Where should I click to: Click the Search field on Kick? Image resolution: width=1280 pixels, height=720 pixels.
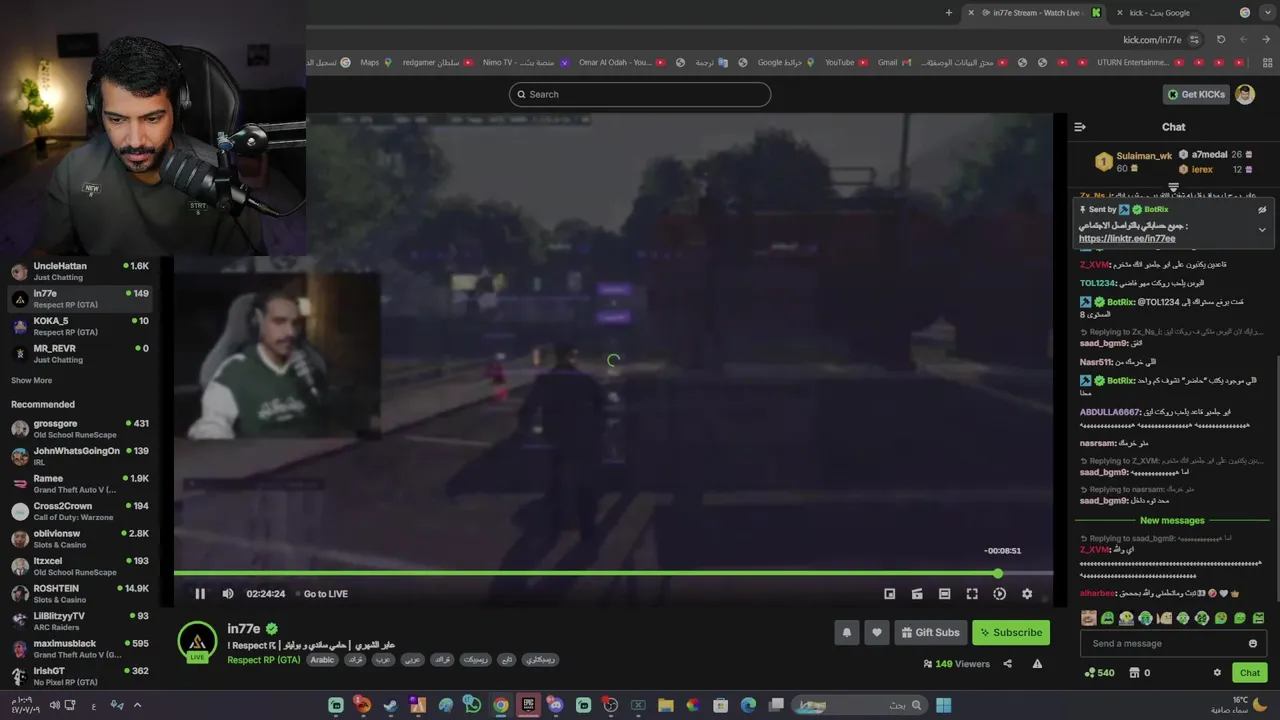point(640,94)
